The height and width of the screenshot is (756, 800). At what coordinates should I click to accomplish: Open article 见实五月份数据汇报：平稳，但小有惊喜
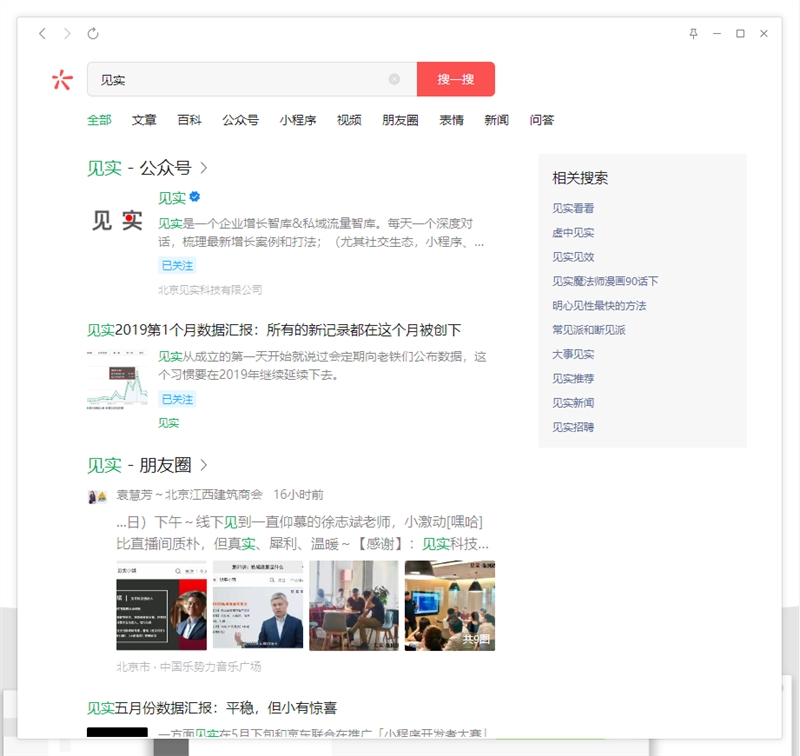(212, 708)
